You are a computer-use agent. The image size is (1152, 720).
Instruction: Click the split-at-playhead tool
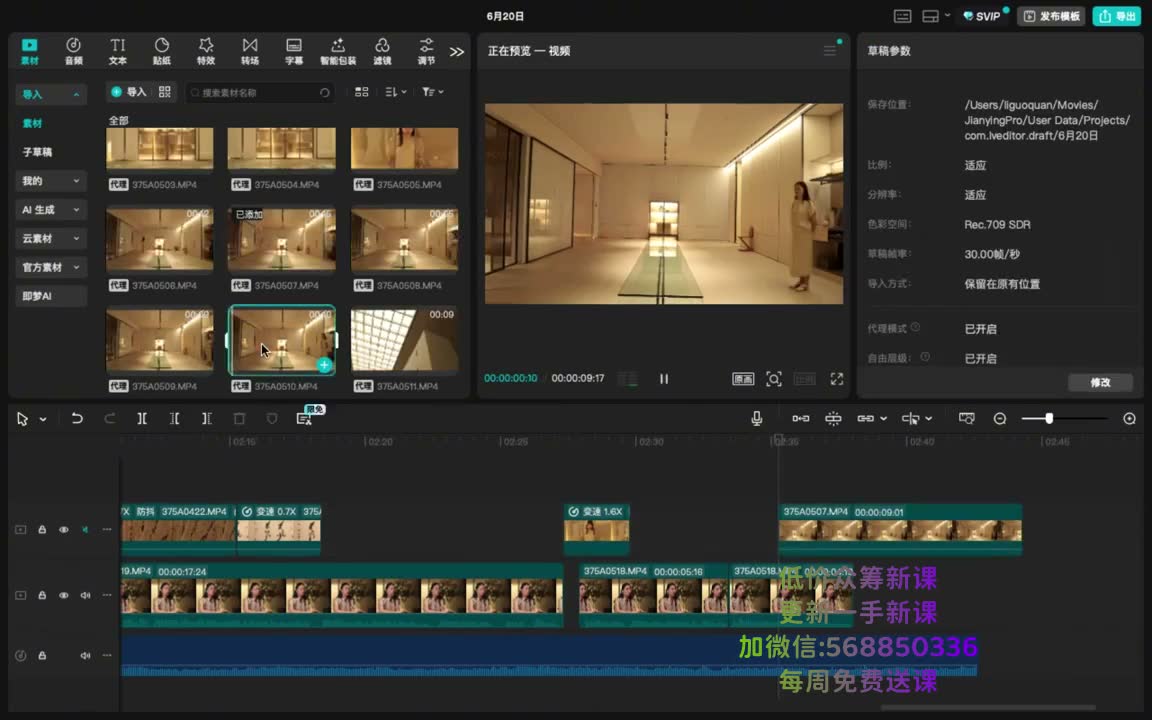coord(142,418)
